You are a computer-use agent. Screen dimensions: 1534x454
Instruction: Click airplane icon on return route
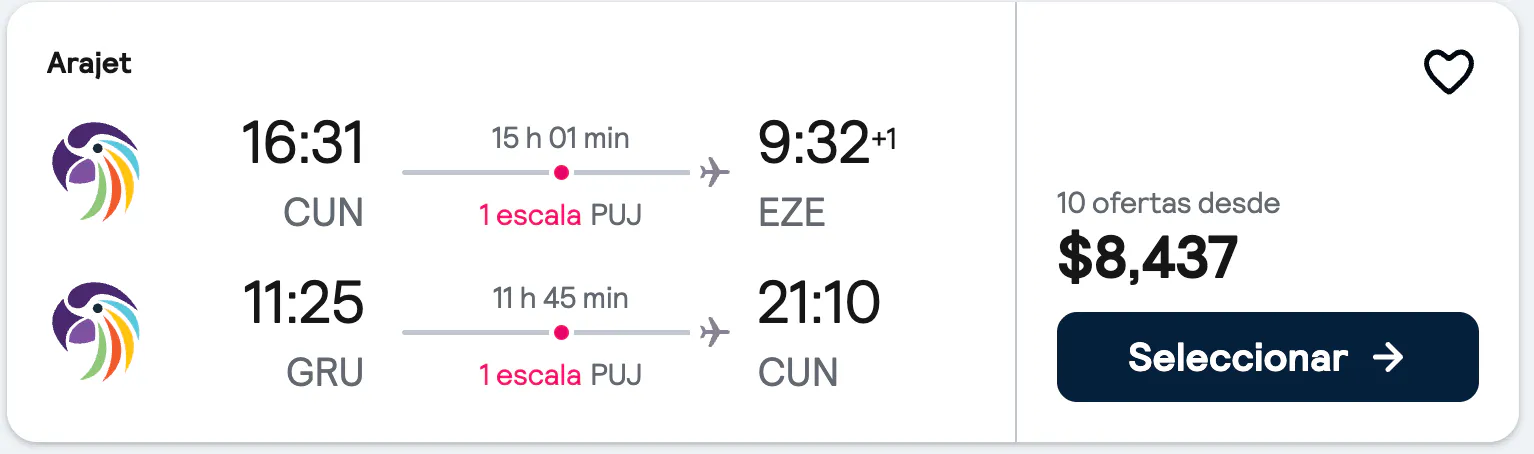[714, 333]
